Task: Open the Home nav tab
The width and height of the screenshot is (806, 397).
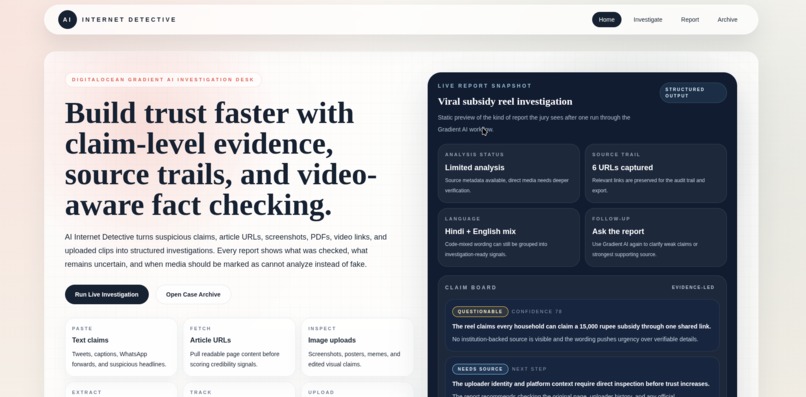Action: pos(607,20)
